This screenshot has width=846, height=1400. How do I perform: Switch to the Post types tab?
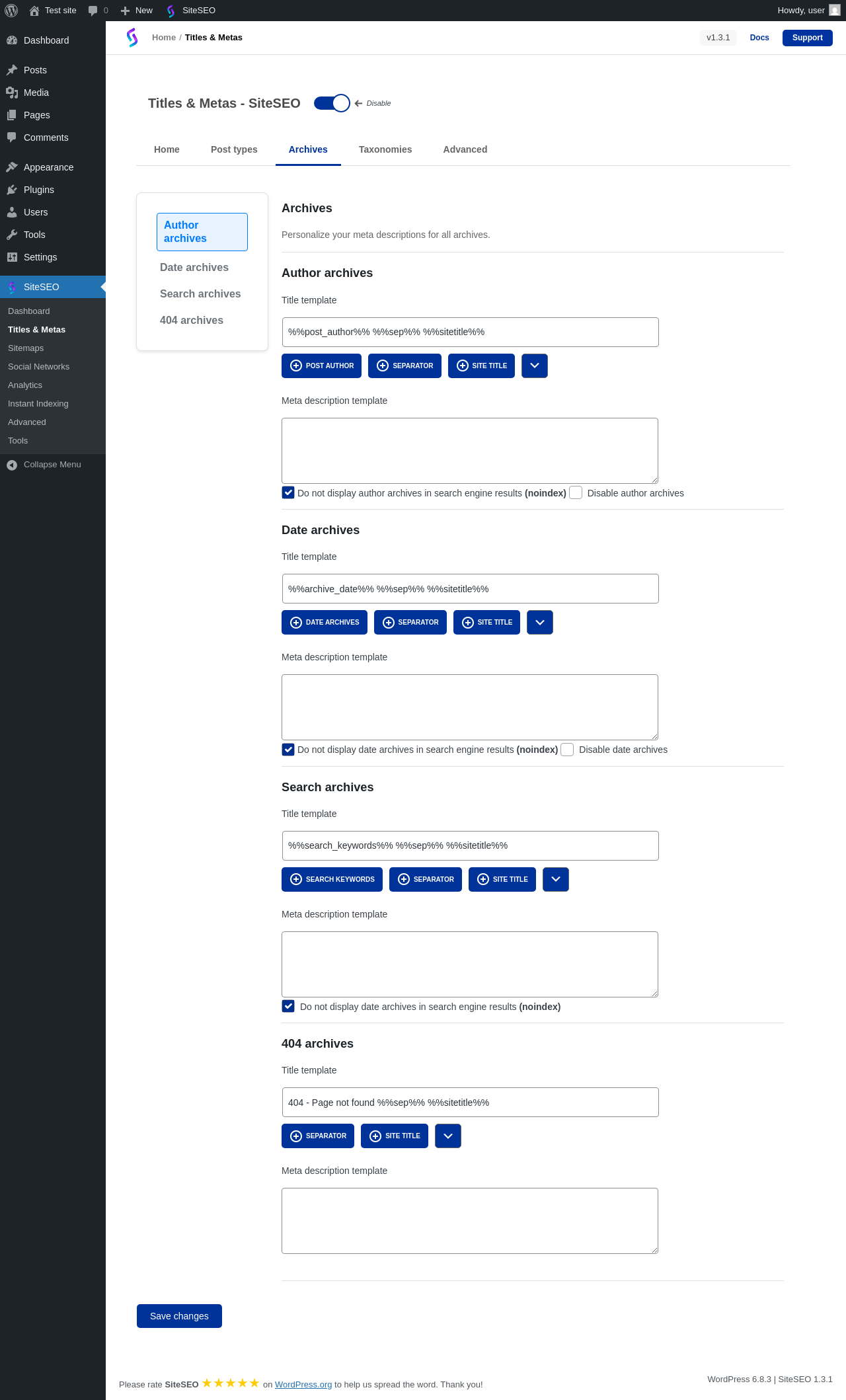(234, 149)
